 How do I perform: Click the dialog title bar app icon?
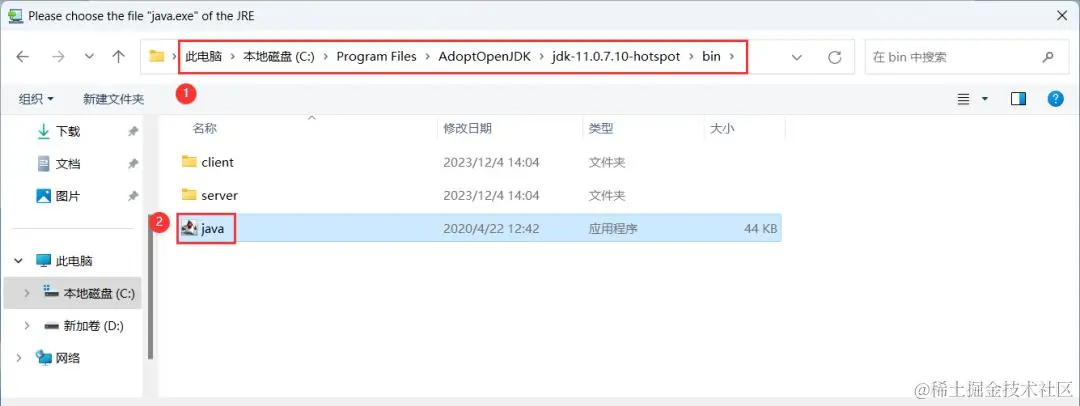coord(14,15)
